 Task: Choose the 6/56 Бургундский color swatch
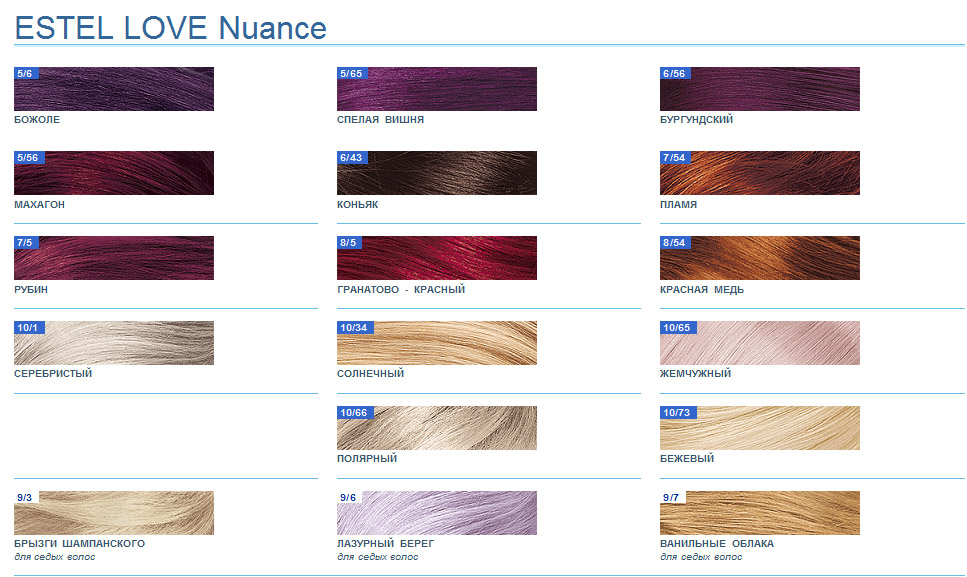coord(760,89)
